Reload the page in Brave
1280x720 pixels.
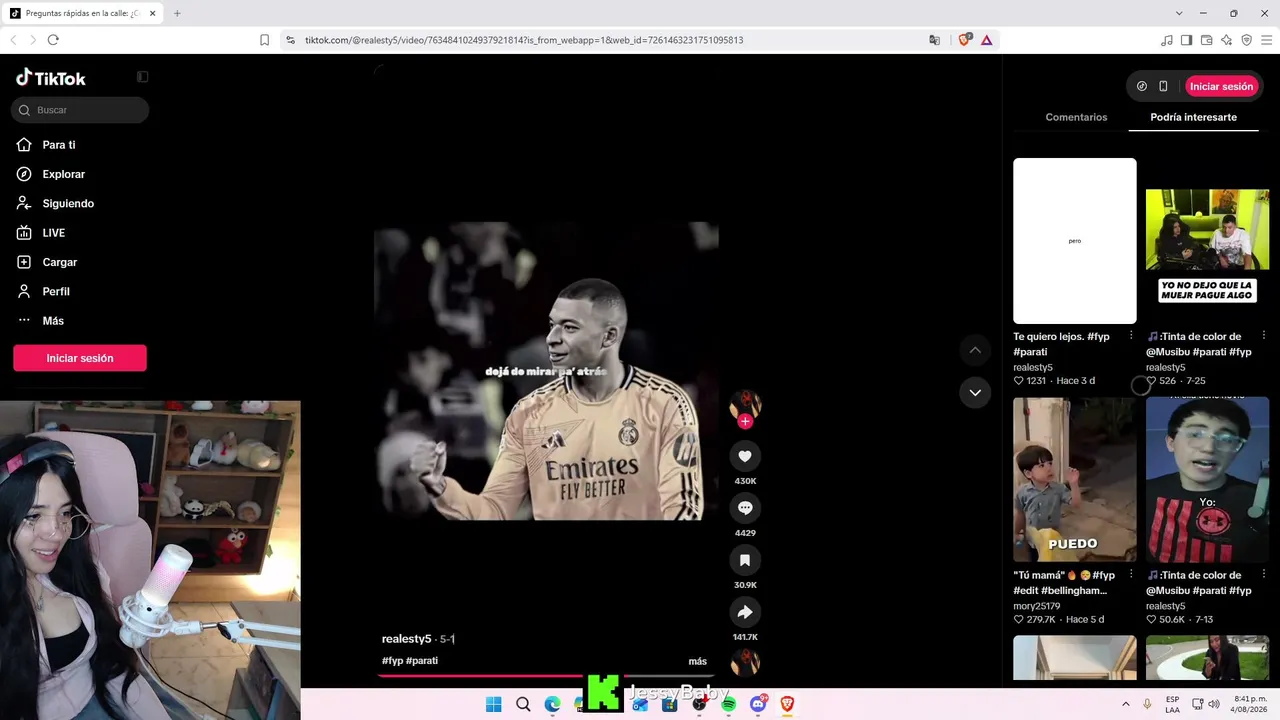click(x=53, y=40)
